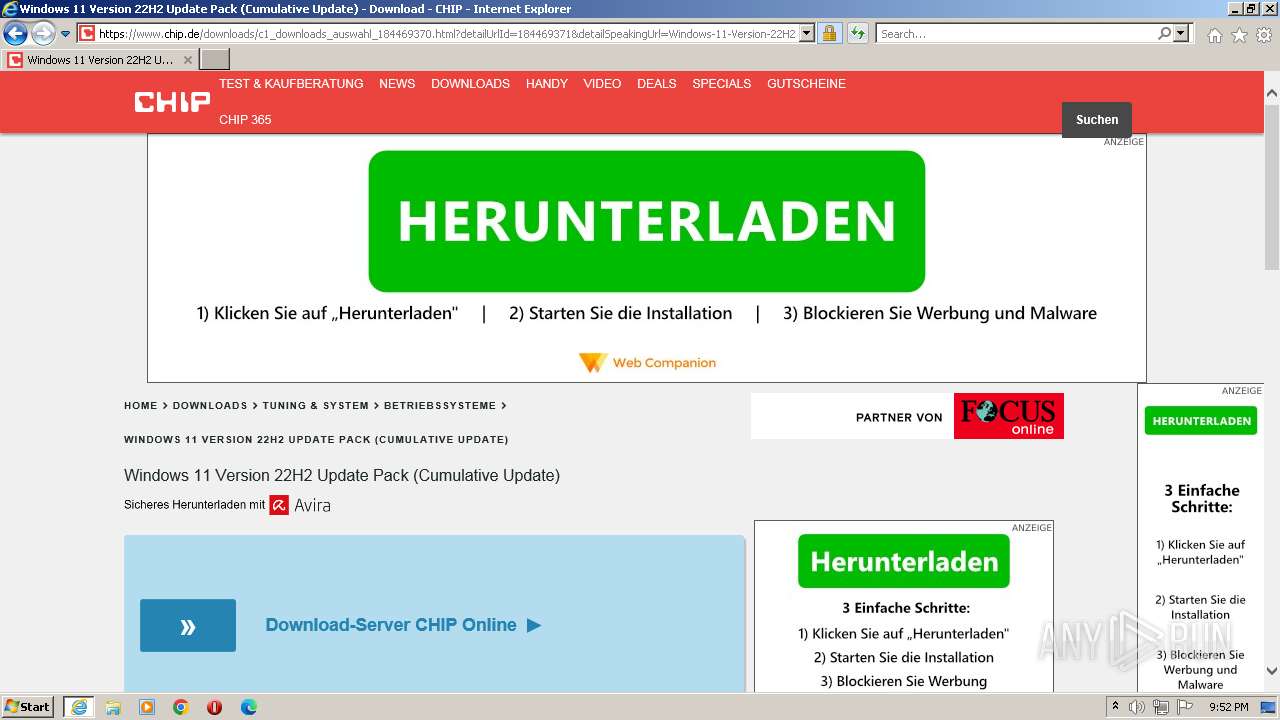Open the Action Center flag icon
Viewport: 1280px width, 720px height.
(x=1183, y=707)
